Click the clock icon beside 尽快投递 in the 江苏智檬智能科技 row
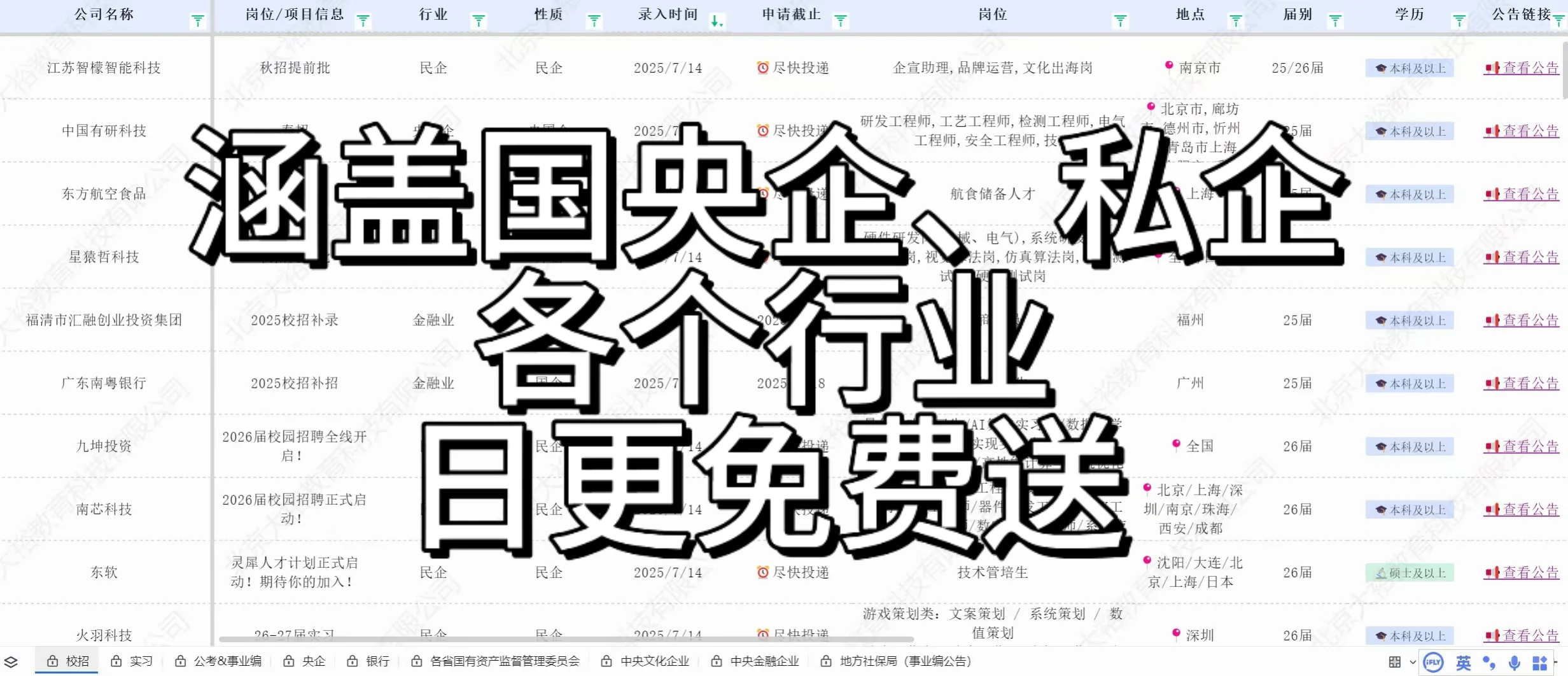This screenshot has height=676, width=1568. (762, 67)
